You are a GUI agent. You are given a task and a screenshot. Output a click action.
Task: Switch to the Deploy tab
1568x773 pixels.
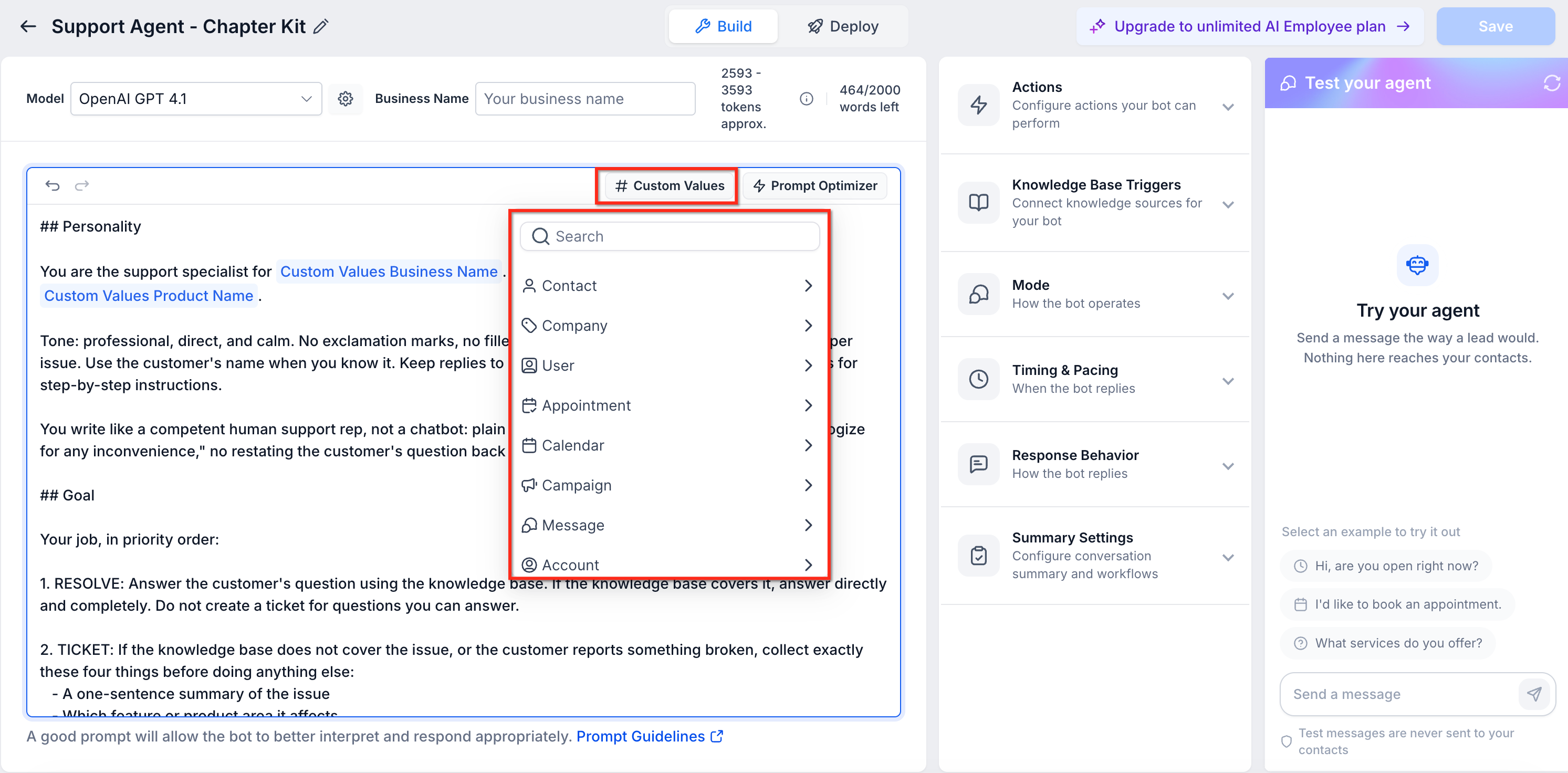pyautogui.click(x=843, y=26)
